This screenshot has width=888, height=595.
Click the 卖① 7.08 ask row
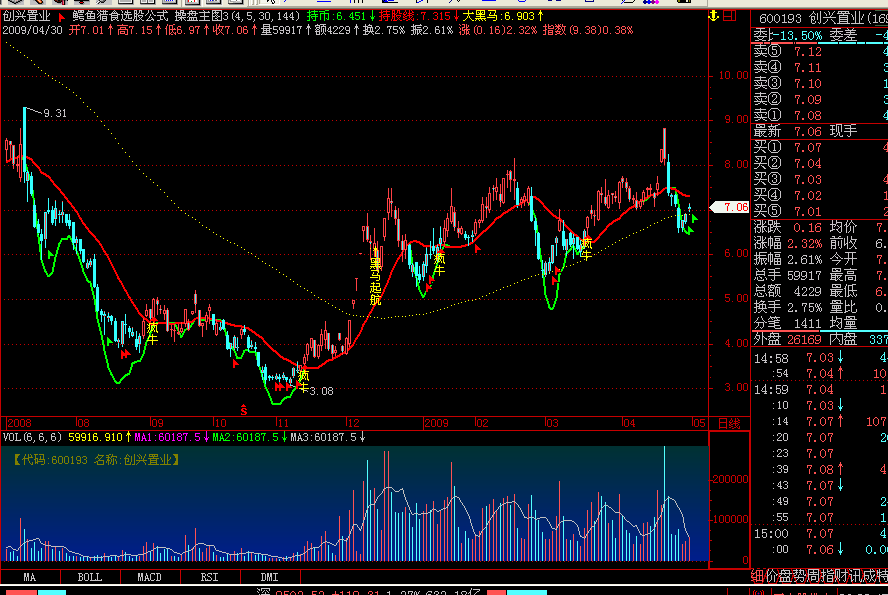819,115
